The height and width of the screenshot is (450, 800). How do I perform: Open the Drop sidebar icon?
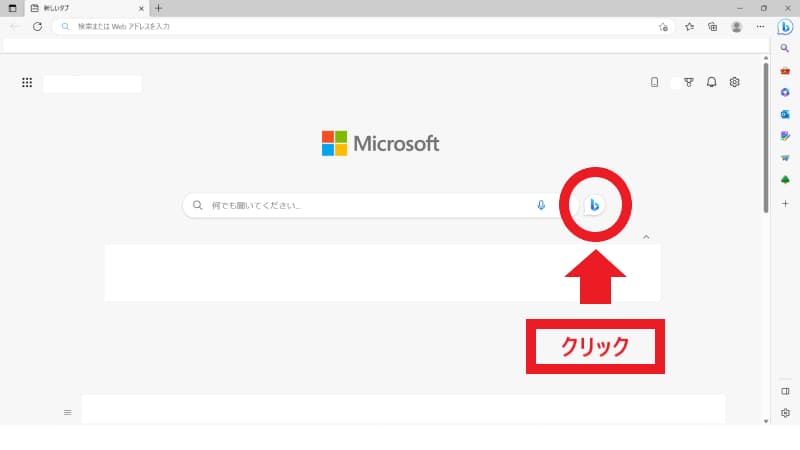785,158
